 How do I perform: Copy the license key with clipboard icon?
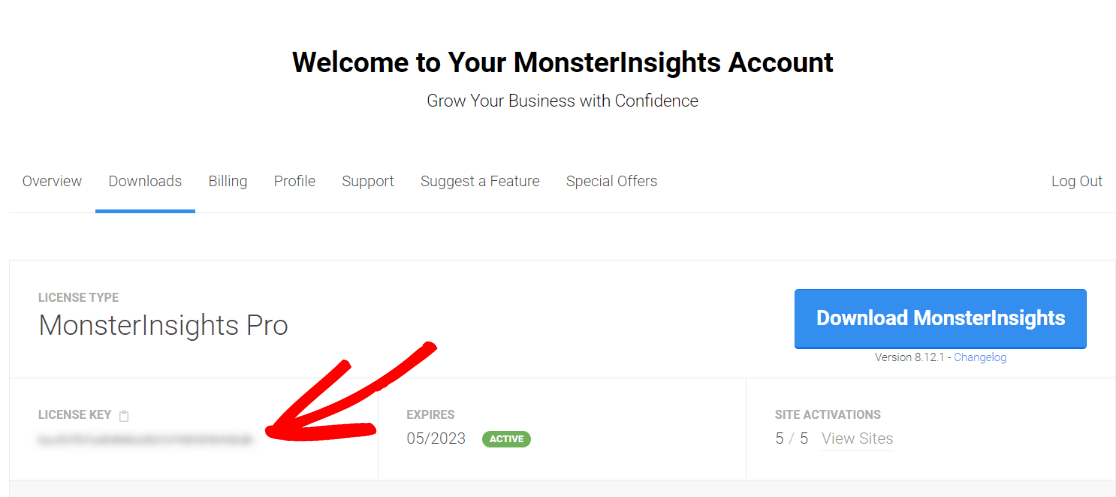(124, 415)
